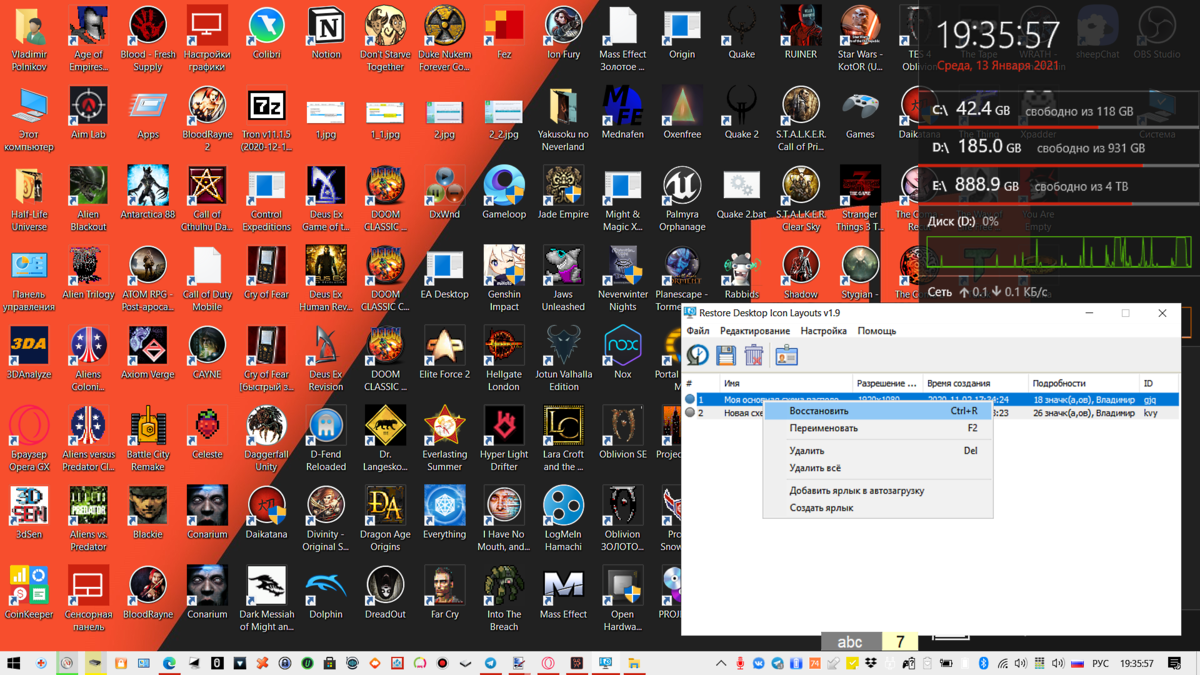
Task: Open the Этот компьютер icon
Action: click(x=29, y=118)
